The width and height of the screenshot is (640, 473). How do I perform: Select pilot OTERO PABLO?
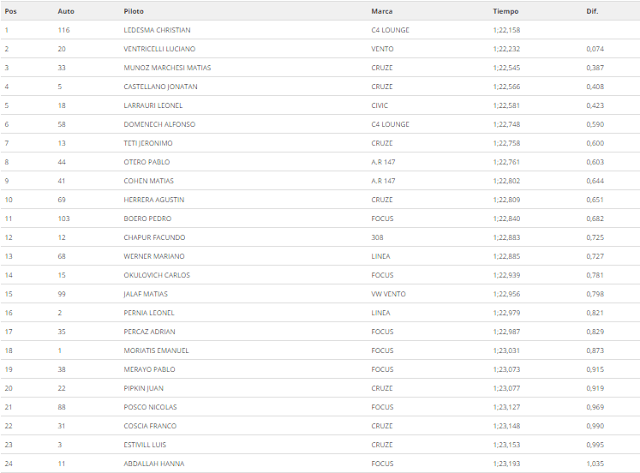tap(147, 162)
